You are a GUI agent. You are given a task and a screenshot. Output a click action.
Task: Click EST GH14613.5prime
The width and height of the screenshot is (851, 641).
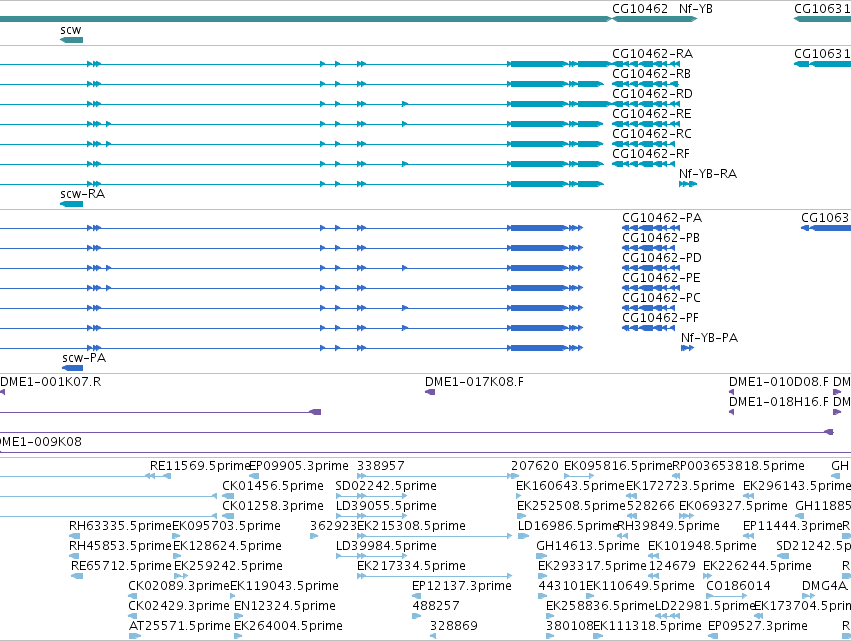click(588, 547)
